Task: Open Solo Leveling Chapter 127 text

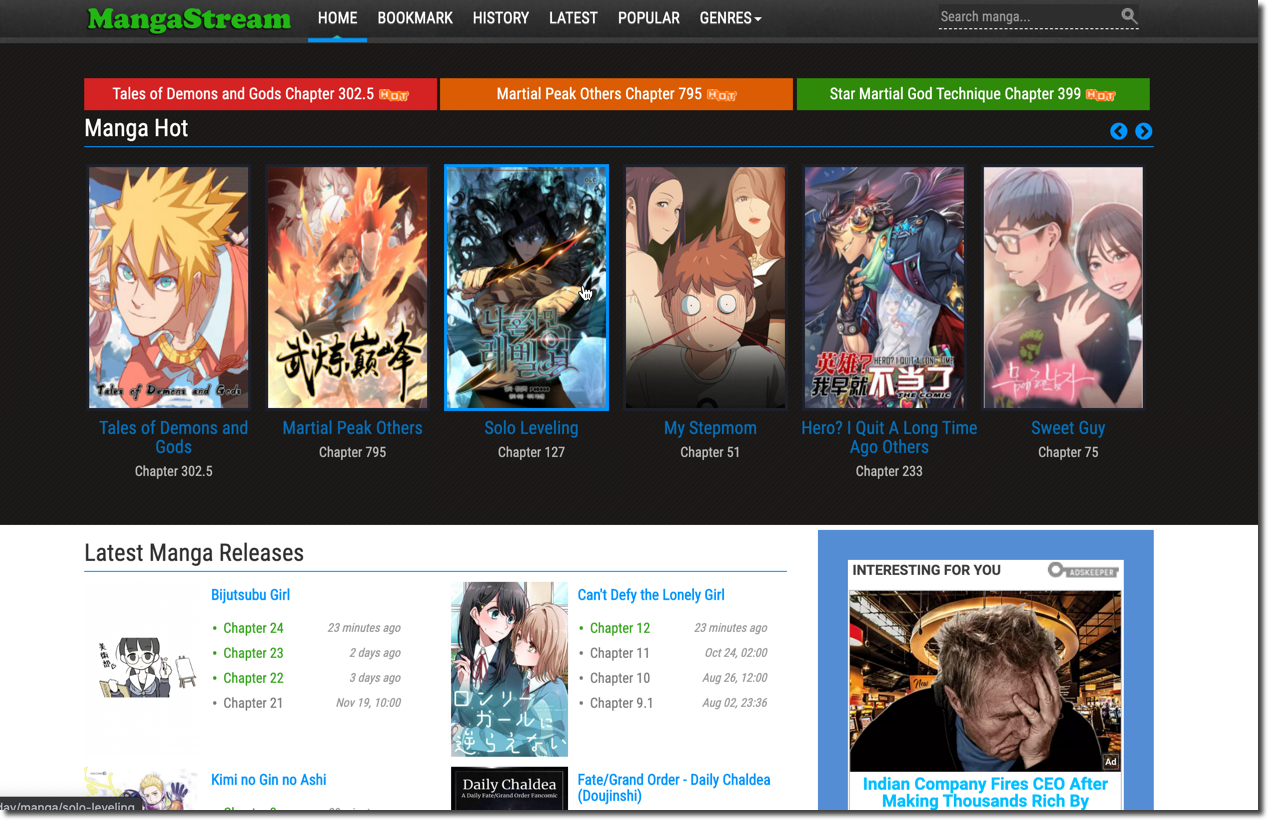Action: pyautogui.click(x=531, y=452)
